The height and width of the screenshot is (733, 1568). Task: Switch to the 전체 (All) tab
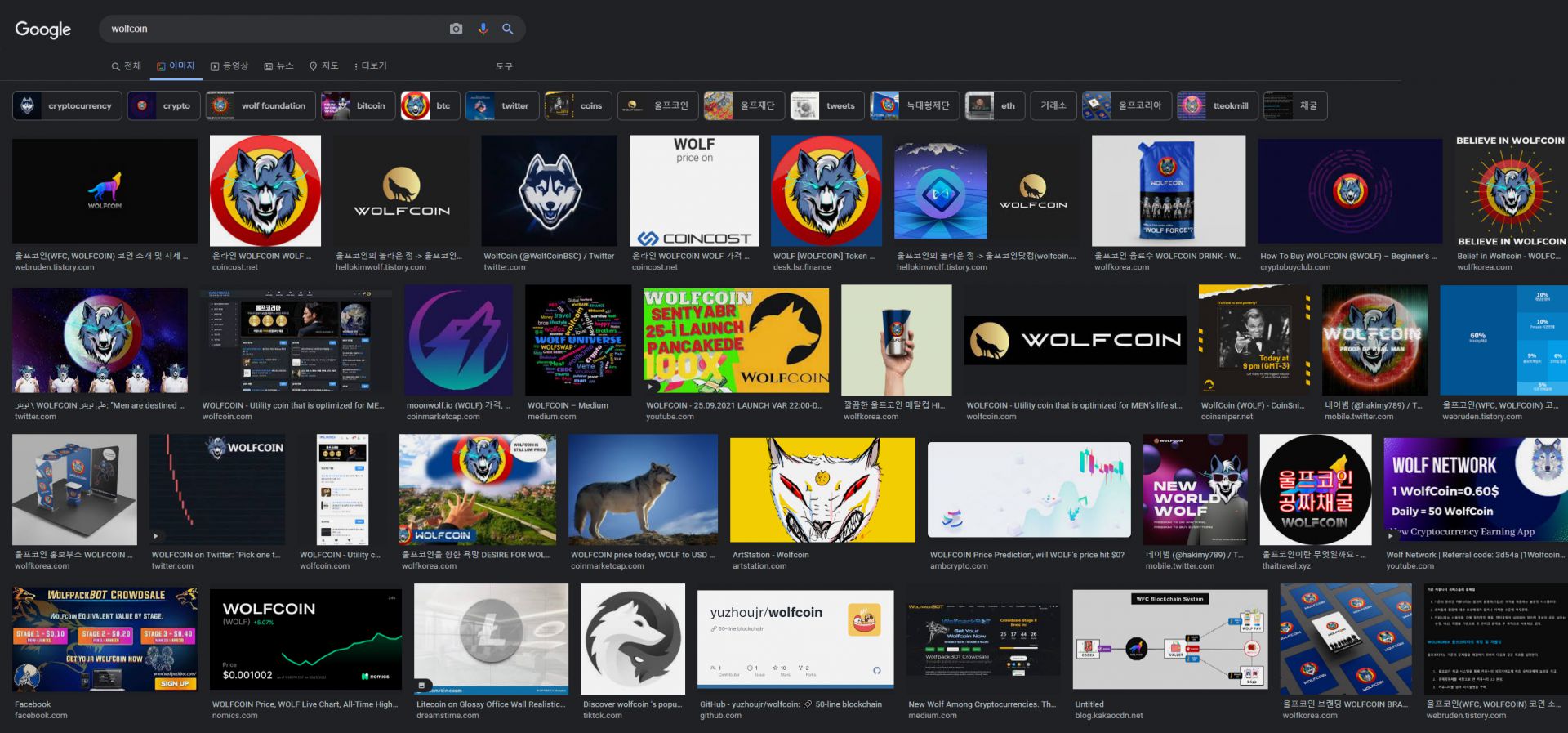[x=127, y=66]
